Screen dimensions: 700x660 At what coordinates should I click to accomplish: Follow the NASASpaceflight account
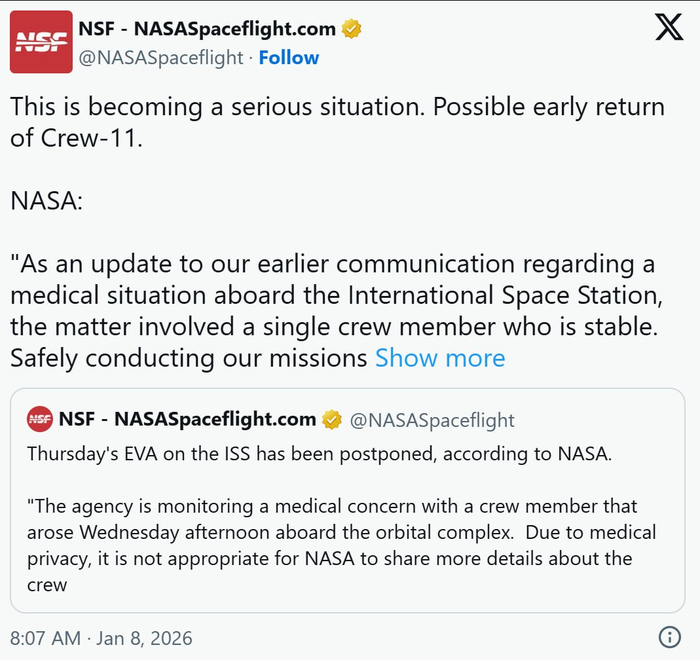(289, 58)
